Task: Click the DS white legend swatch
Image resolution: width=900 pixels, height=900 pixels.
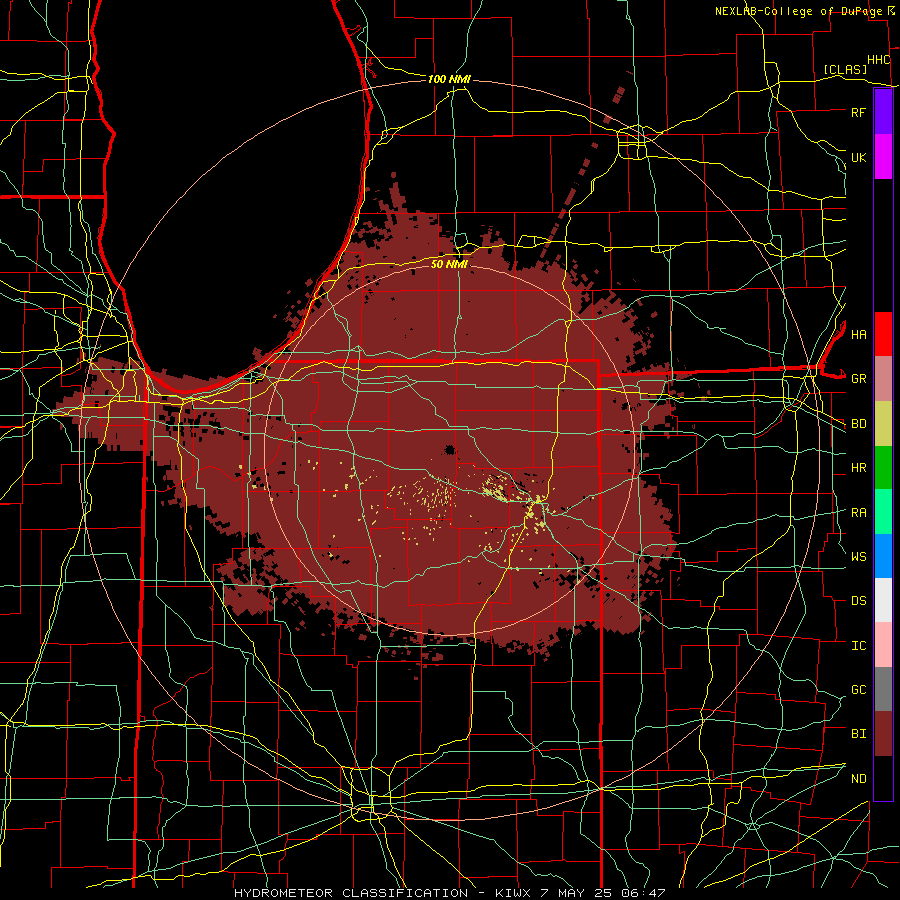Action: [x=883, y=600]
